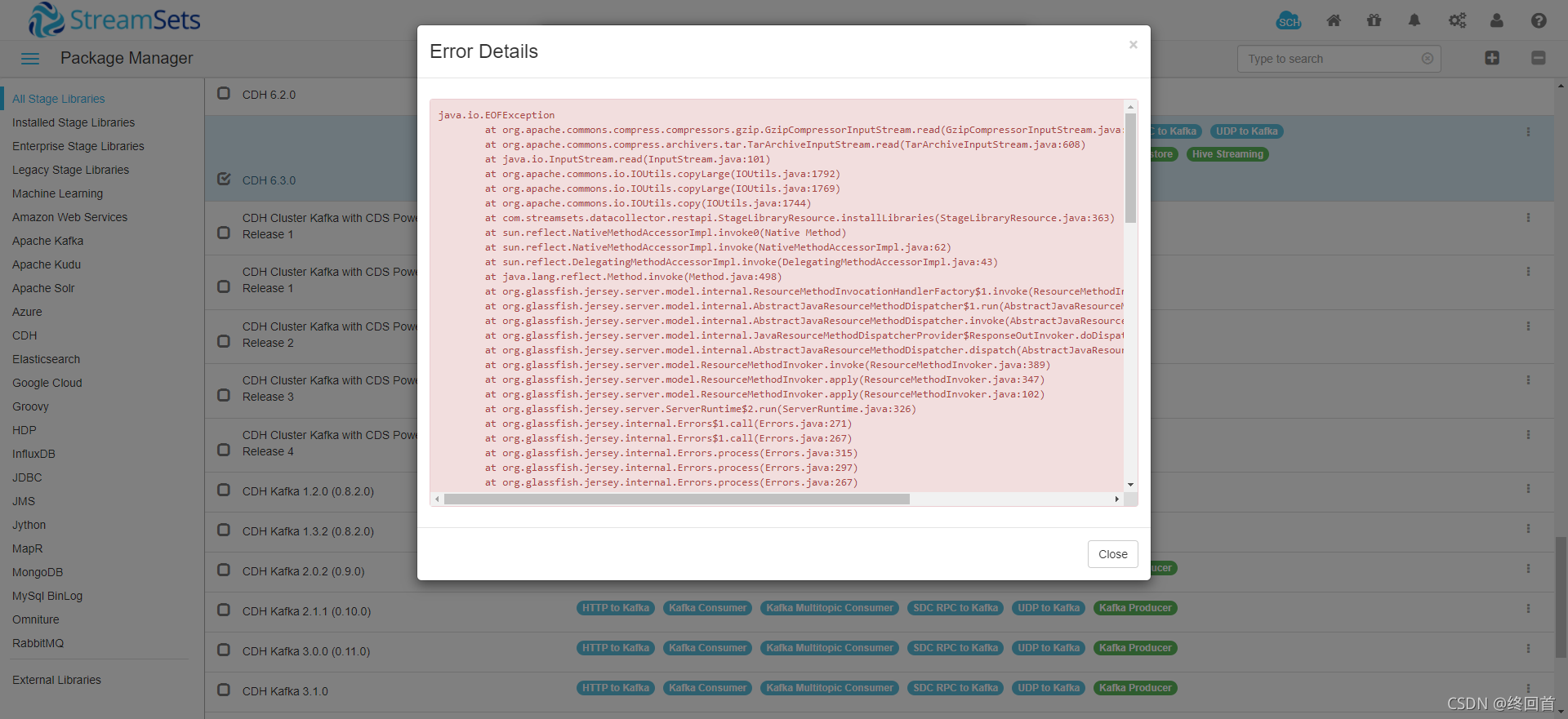Check the CDH Kafka 1.3.2 (0.8.2.0) checkbox
Image resolution: width=1568 pixels, height=719 pixels.
(224, 530)
